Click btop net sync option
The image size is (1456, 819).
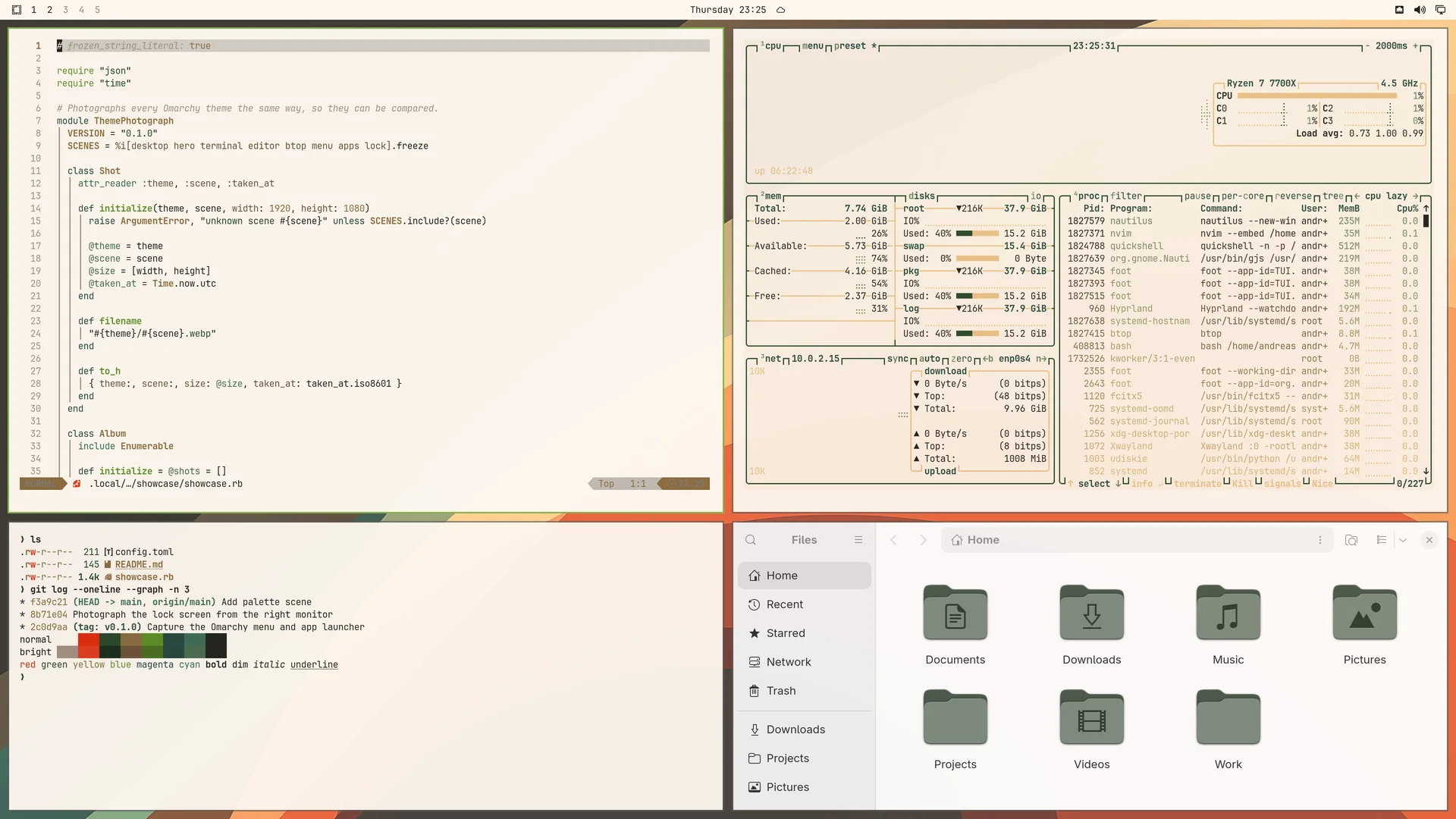pyautogui.click(x=898, y=359)
